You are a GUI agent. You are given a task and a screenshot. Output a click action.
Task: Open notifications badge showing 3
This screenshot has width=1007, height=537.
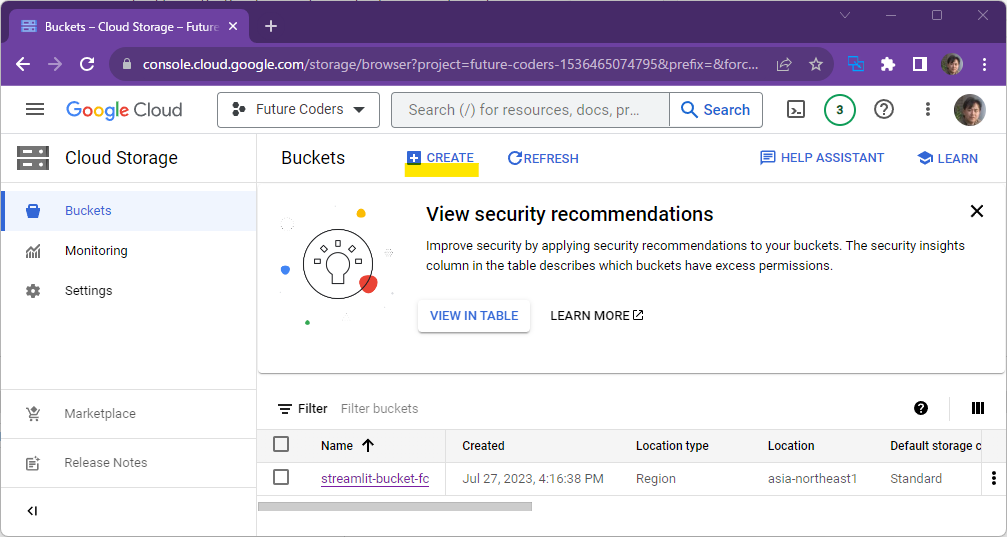click(x=839, y=110)
